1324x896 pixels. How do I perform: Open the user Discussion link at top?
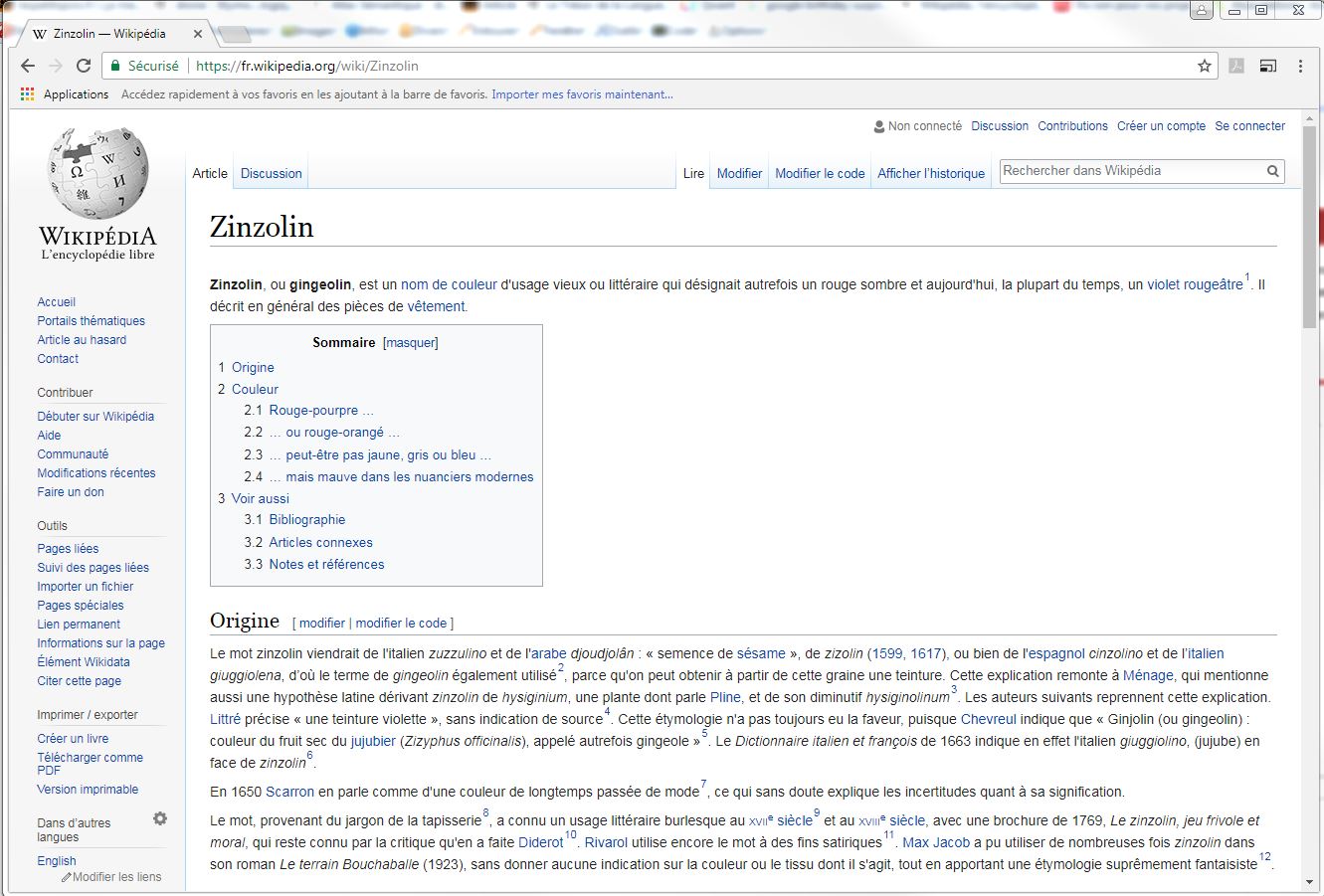tap(1000, 126)
